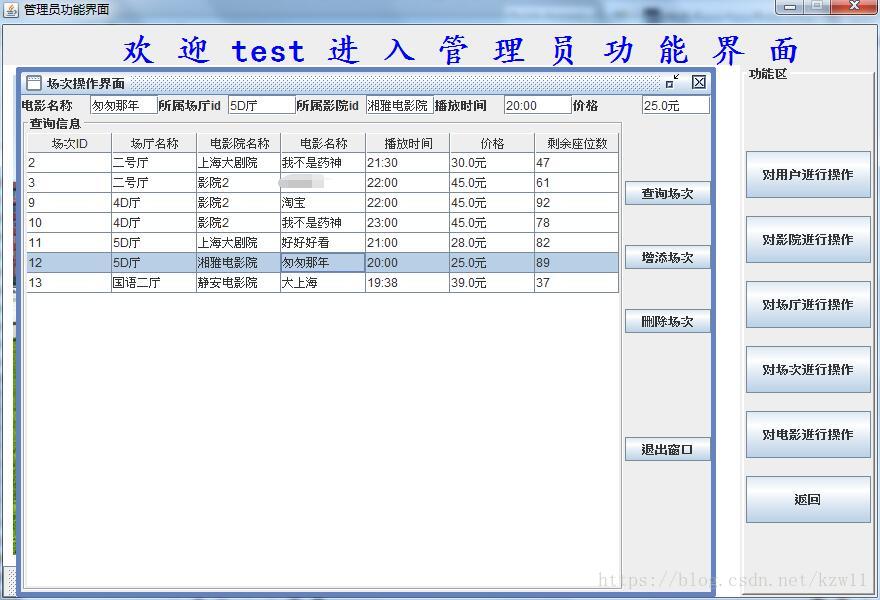Viewport: 880px width, 600px height.
Task: Click the 增添场次 button to add a session
Action: point(666,257)
